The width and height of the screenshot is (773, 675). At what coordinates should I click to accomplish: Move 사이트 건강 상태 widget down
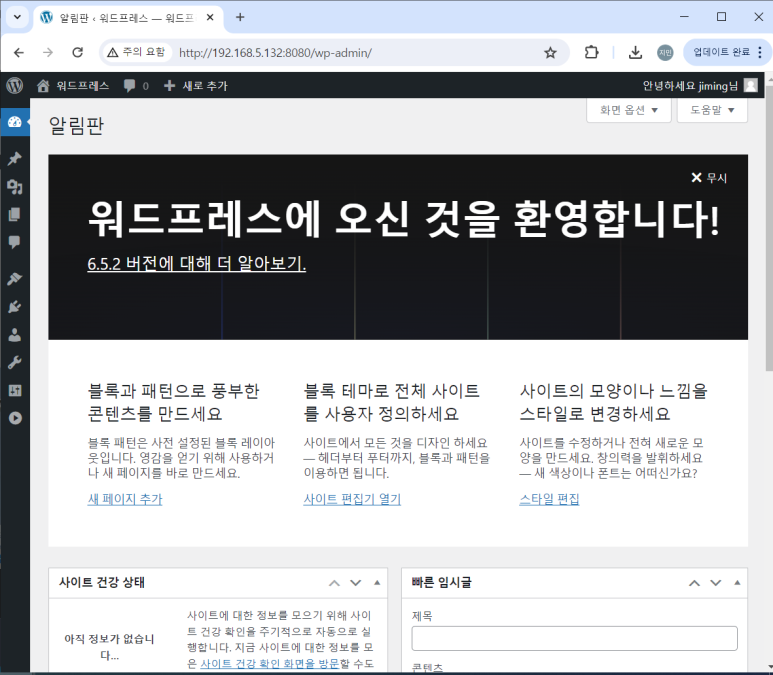click(x=355, y=583)
